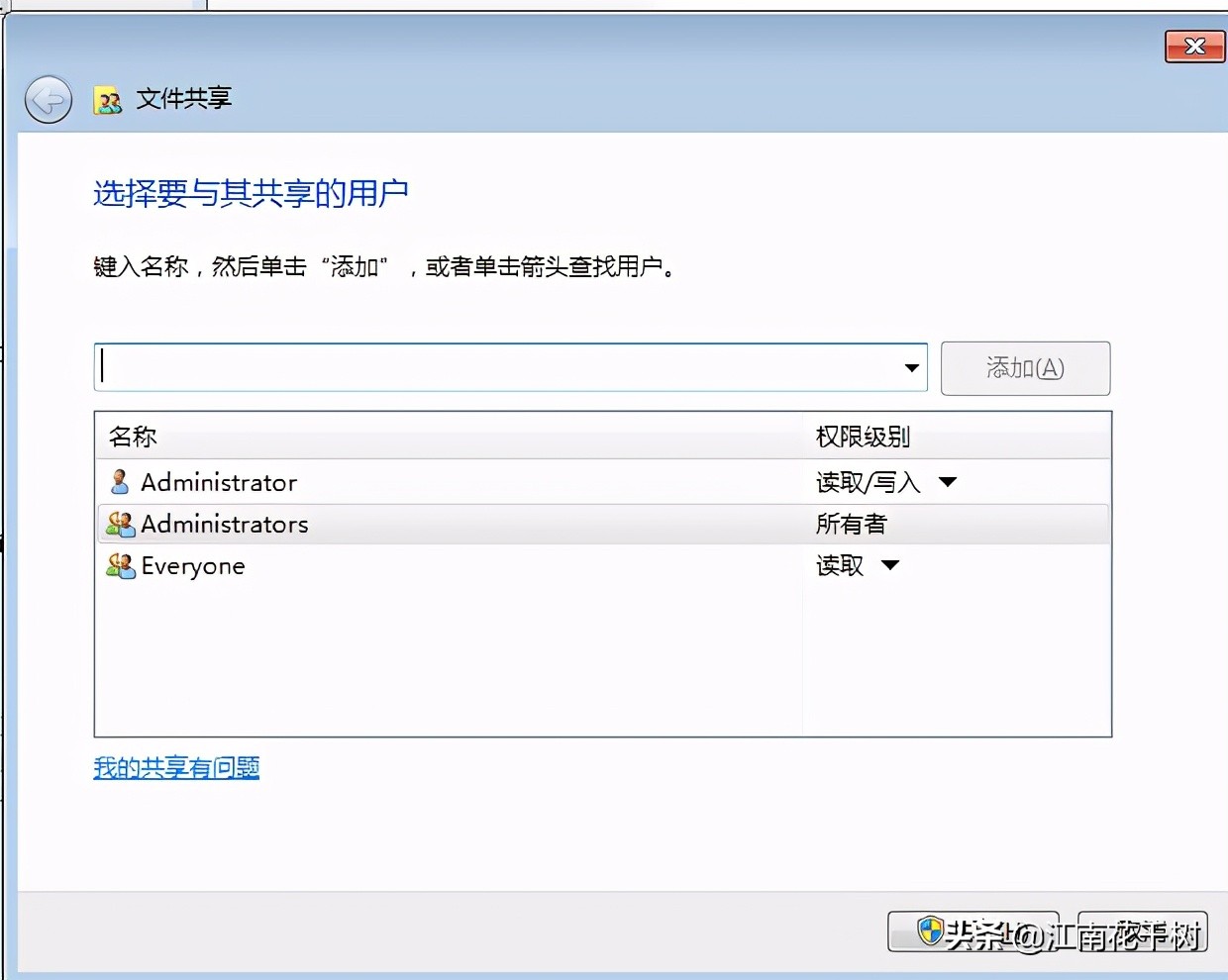Click the group icon beside Administrators

pyautogui.click(x=120, y=524)
